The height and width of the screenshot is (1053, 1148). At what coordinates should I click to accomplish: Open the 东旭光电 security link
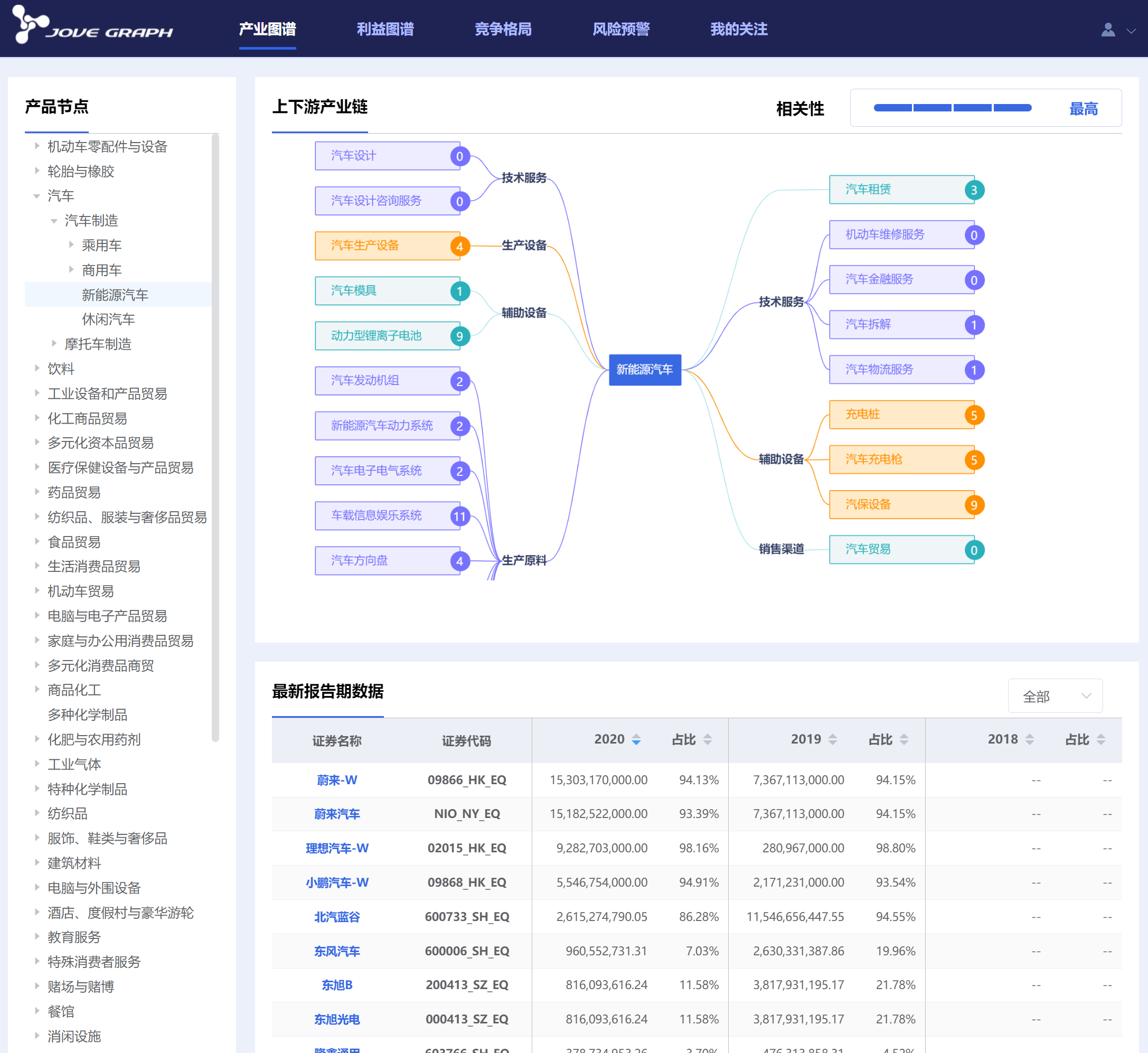coord(337,1019)
